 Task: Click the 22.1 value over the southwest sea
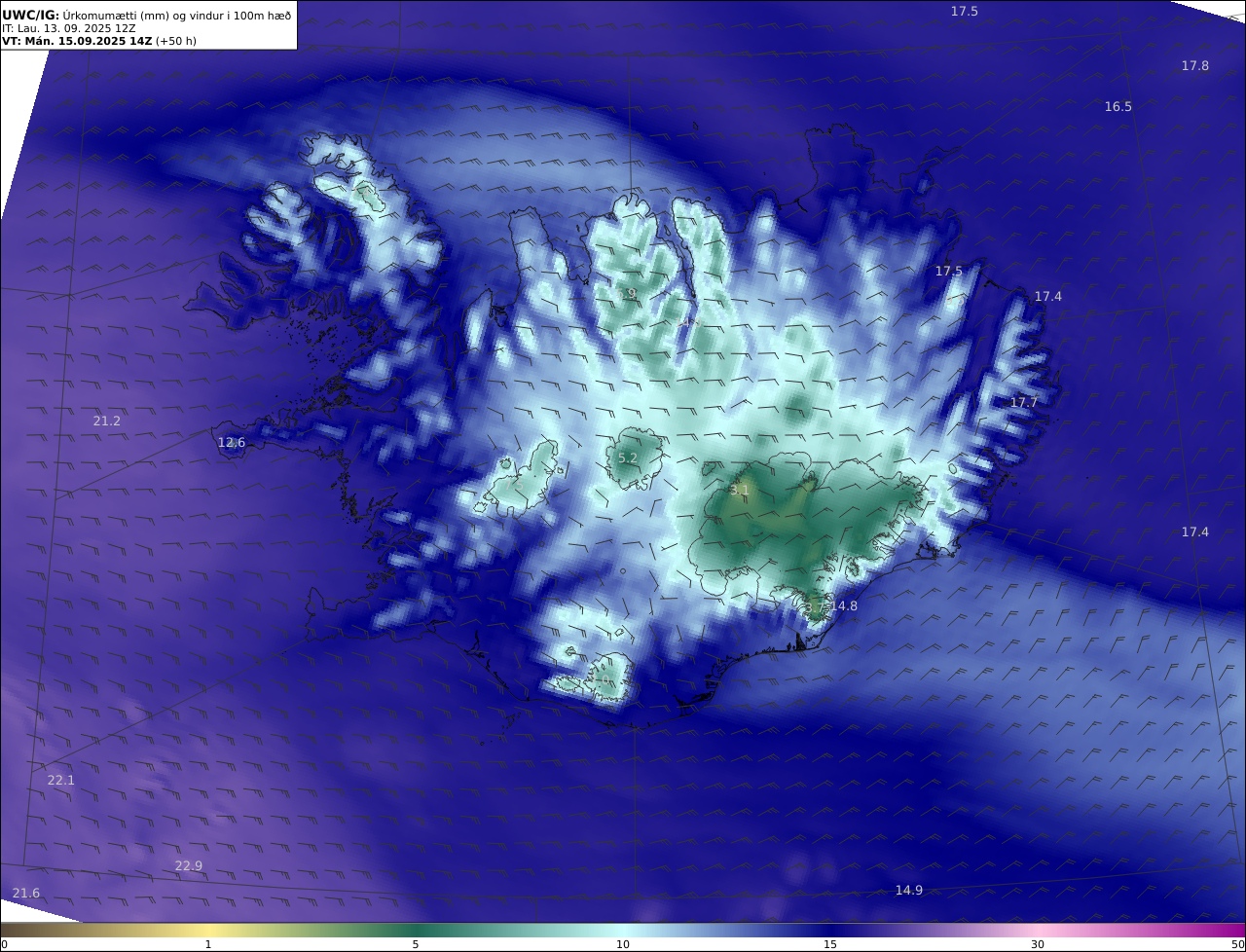(x=60, y=781)
